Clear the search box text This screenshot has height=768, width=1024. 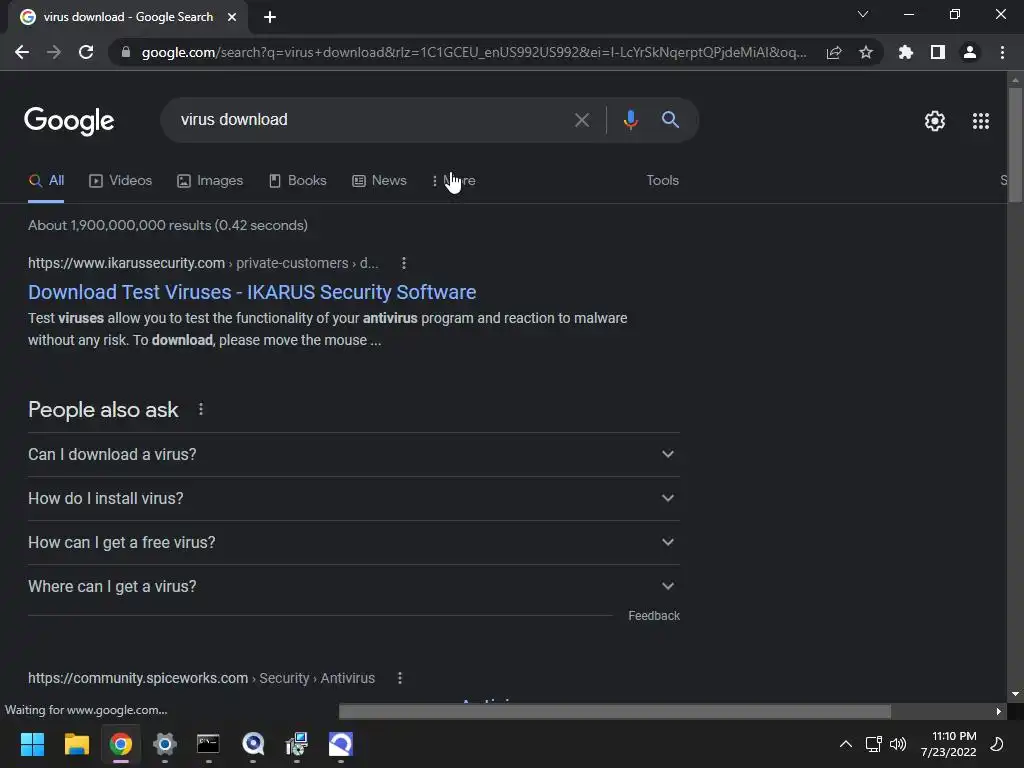point(582,120)
